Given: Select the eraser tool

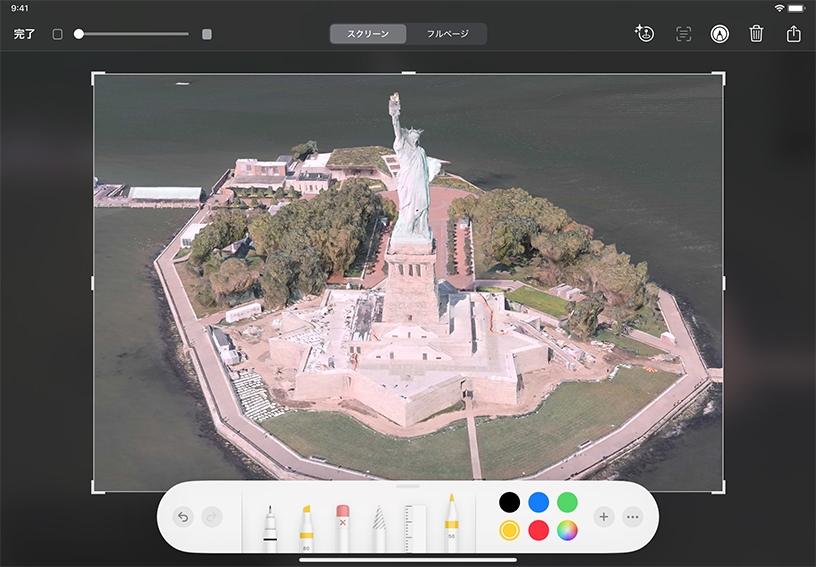Looking at the screenshot, I should coord(343,527).
